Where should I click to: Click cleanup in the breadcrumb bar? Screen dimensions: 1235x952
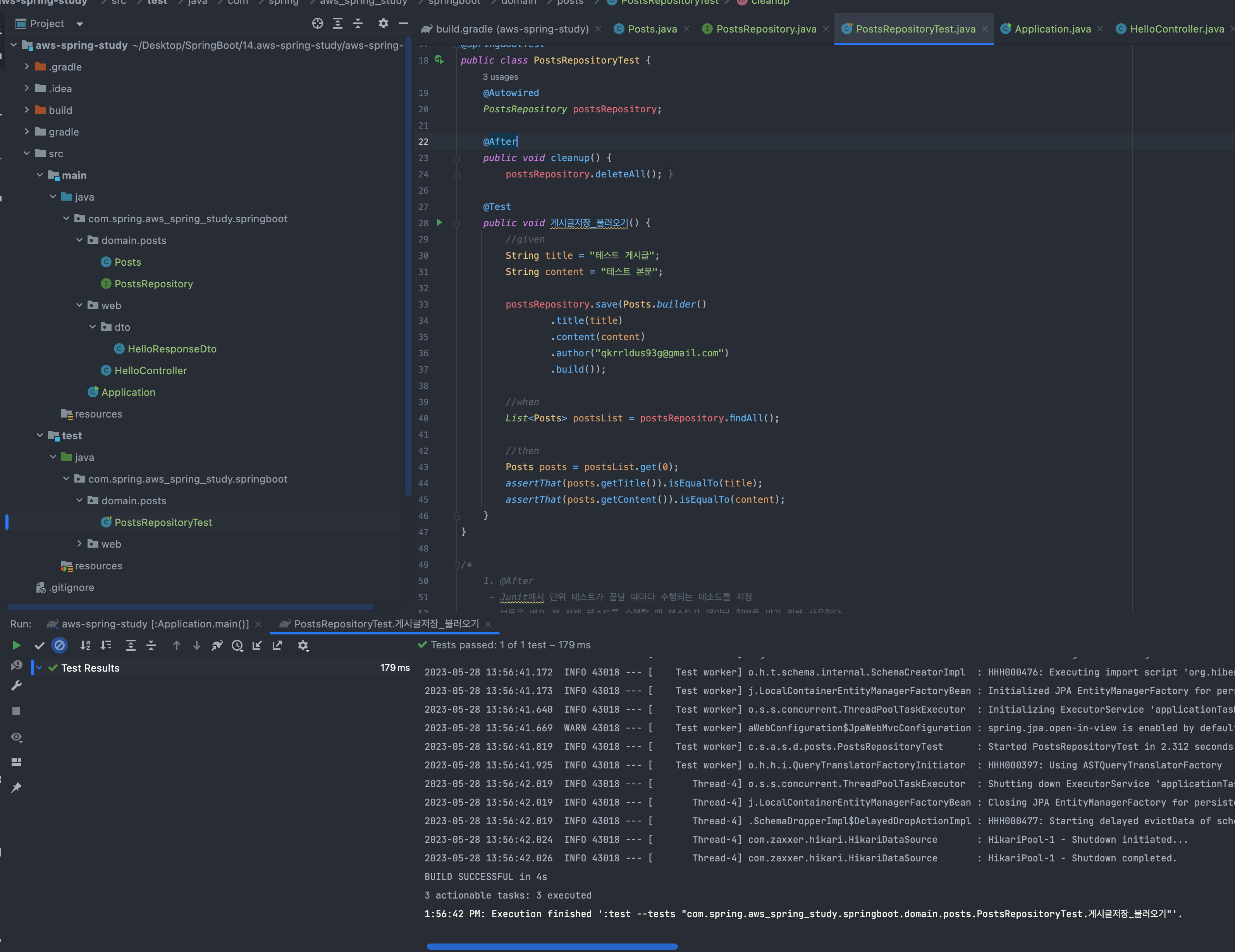point(770,3)
